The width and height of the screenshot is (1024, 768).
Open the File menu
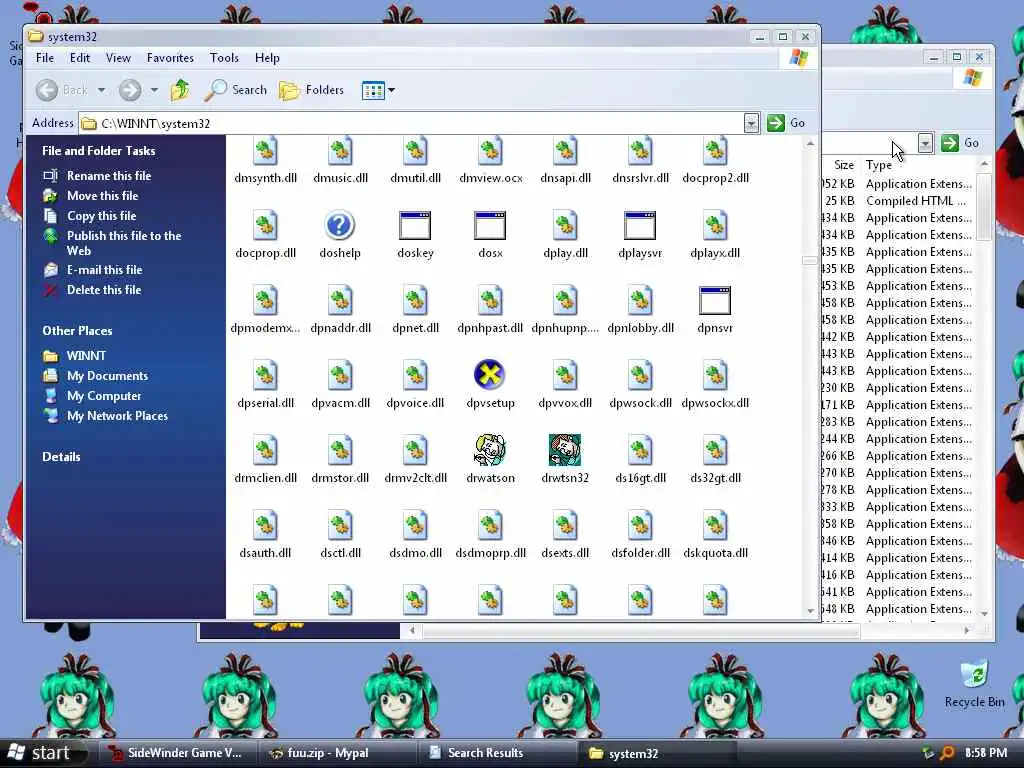45,58
